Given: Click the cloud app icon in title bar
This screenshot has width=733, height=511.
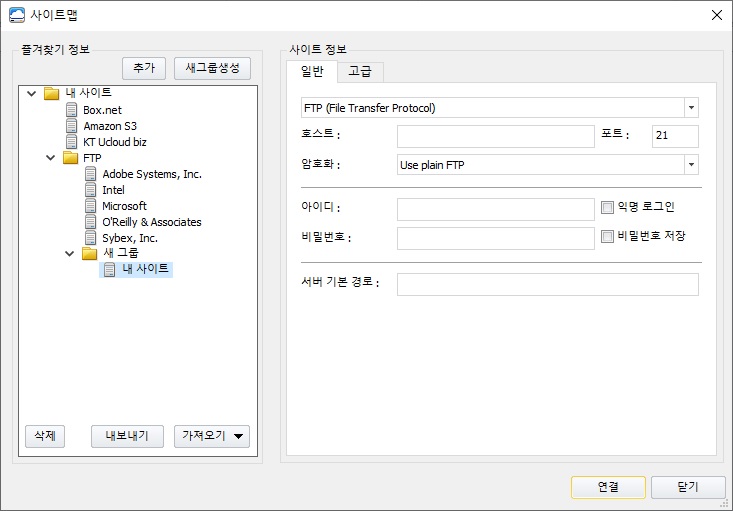Looking at the screenshot, I should (17, 15).
